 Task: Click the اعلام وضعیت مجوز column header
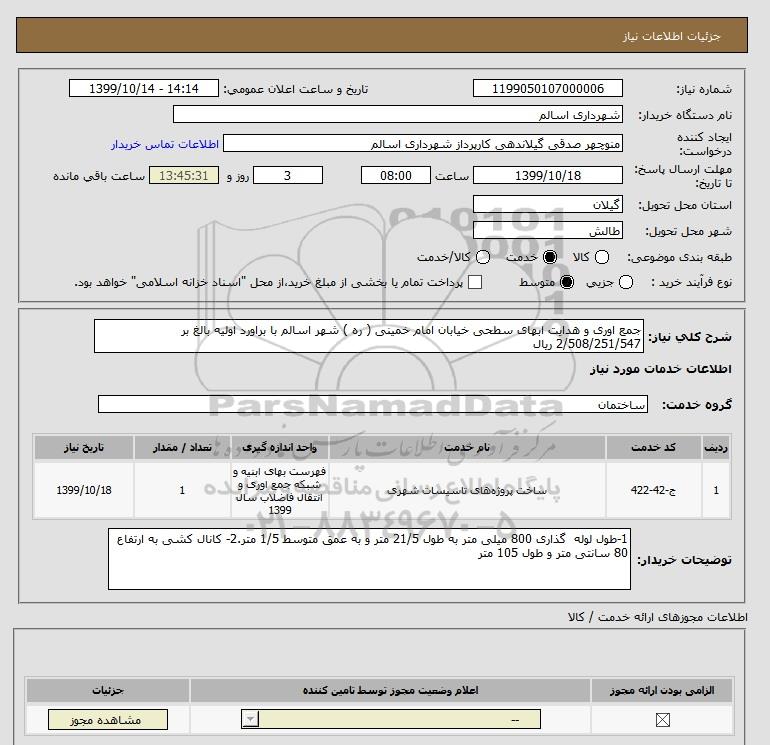(x=391, y=690)
